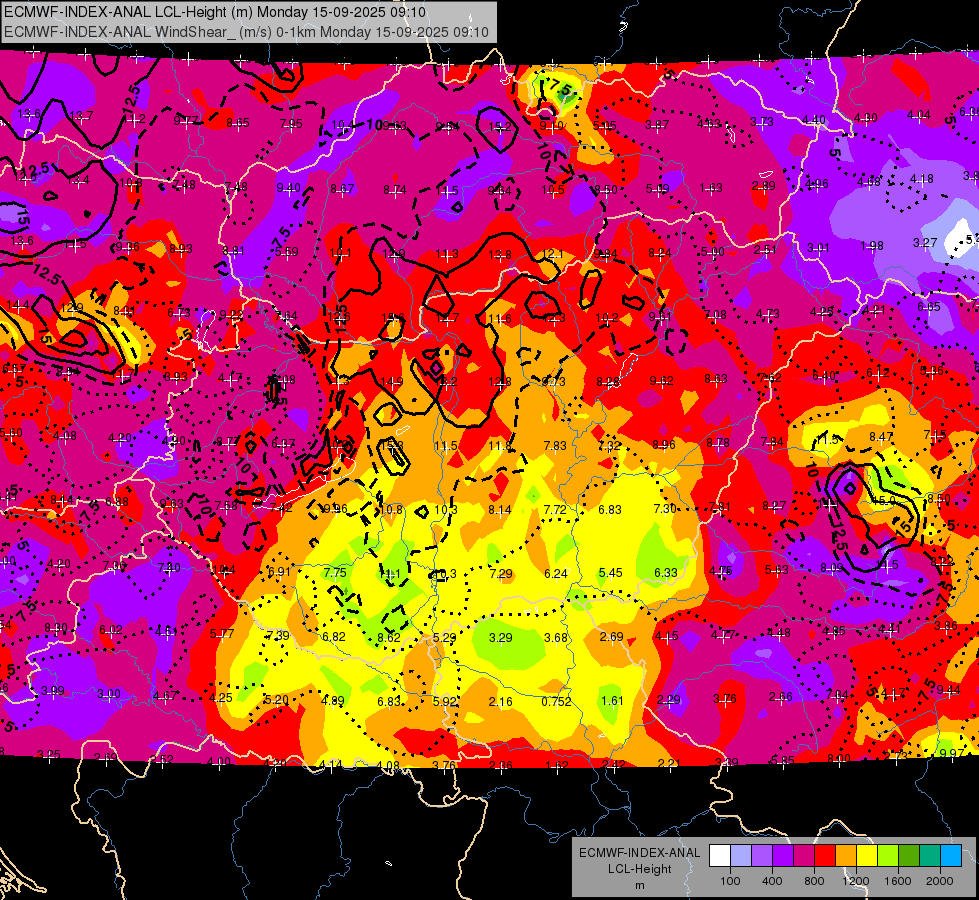Pick the lime green legend swatch
The height and width of the screenshot is (900, 979).
click(x=888, y=856)
